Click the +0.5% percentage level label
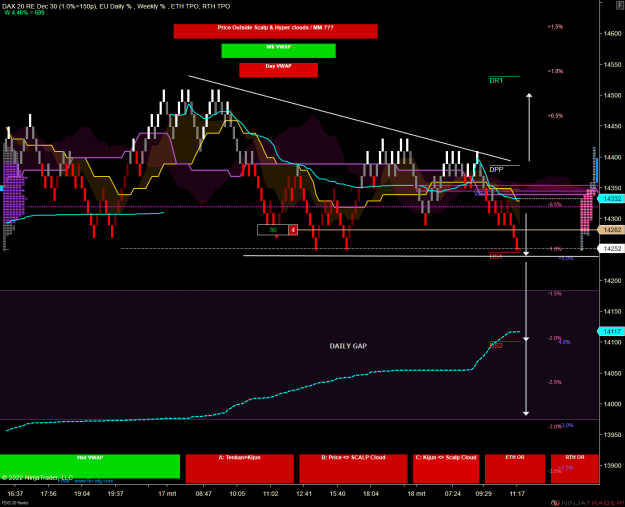The image size is (625, 507). 555,116
